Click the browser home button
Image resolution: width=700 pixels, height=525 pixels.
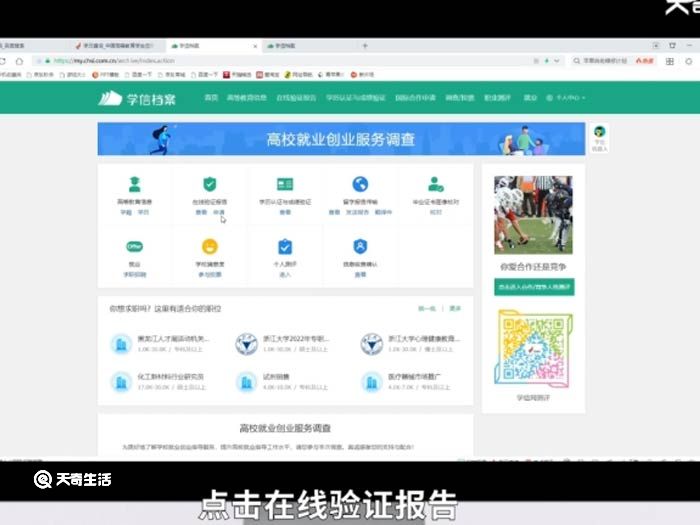(19, 61)
